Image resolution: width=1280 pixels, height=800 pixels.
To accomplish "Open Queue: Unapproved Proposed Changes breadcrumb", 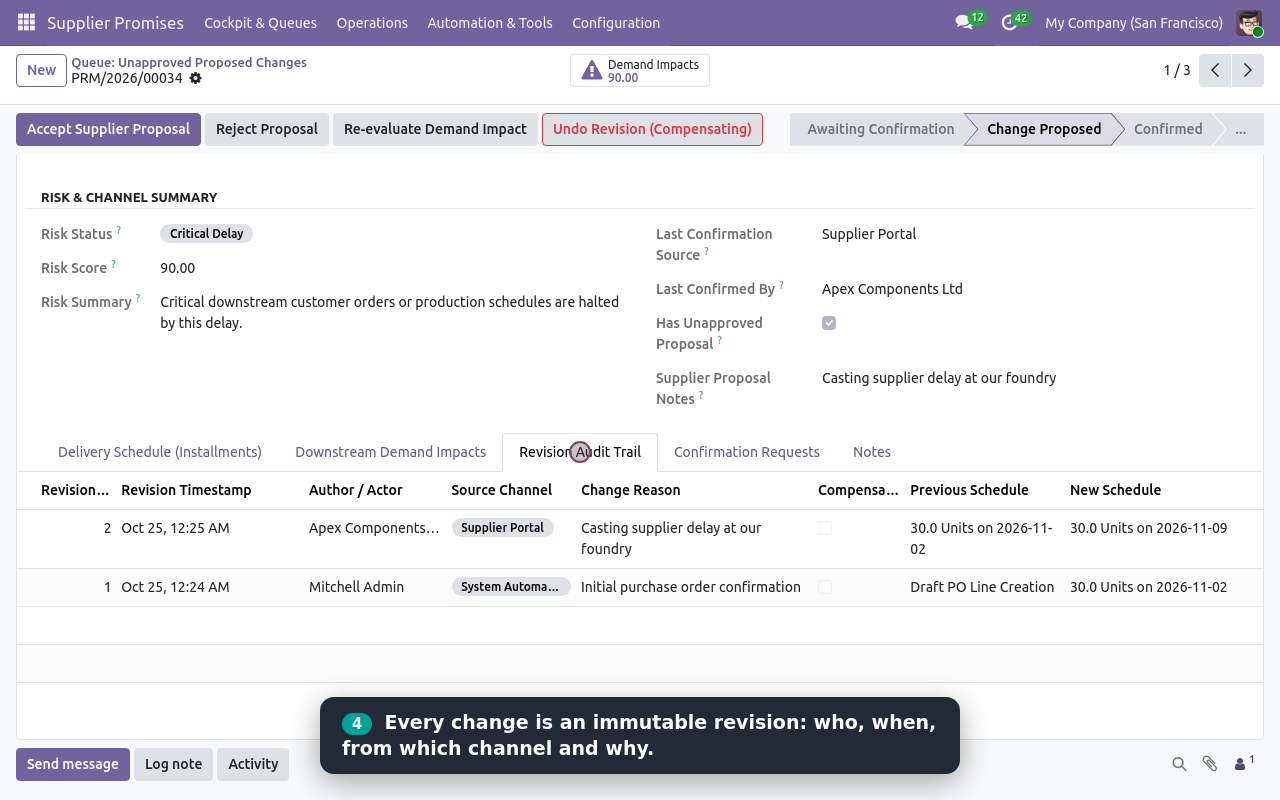I will (189, 62).
